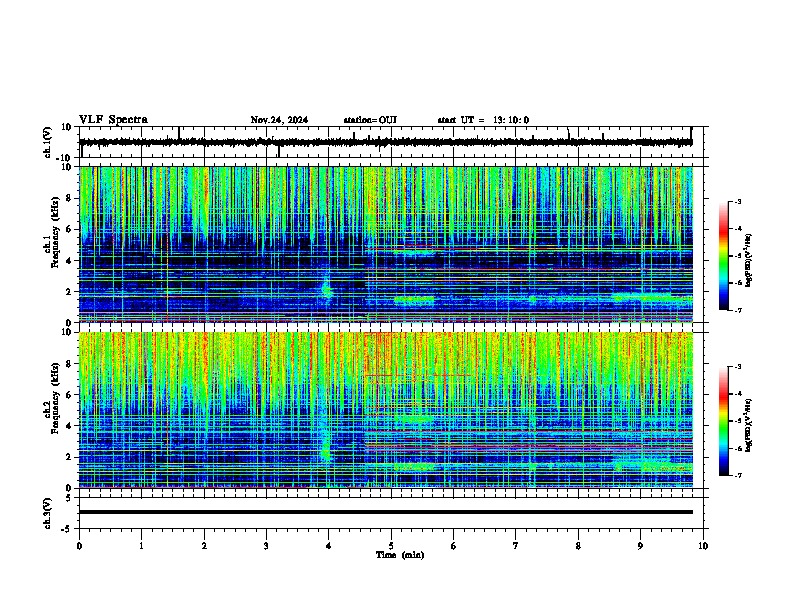
Task: Click the ch.1 voltage waveform trace
Action: (385, 142)
